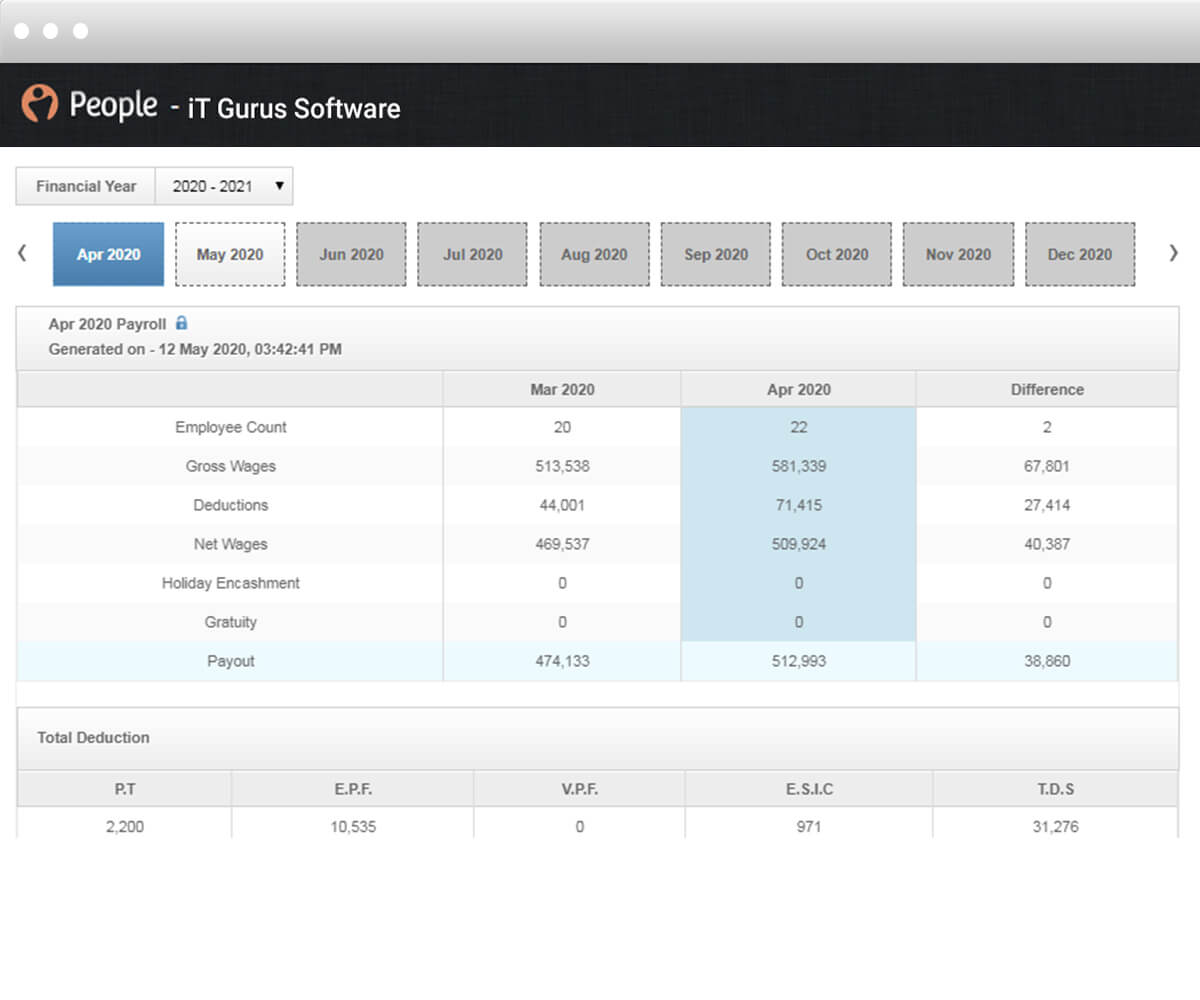The width and height of the screenshot is (1200, 1000).
Task: Choose the Jul 2020 month tab
Action: coord(472,254)
